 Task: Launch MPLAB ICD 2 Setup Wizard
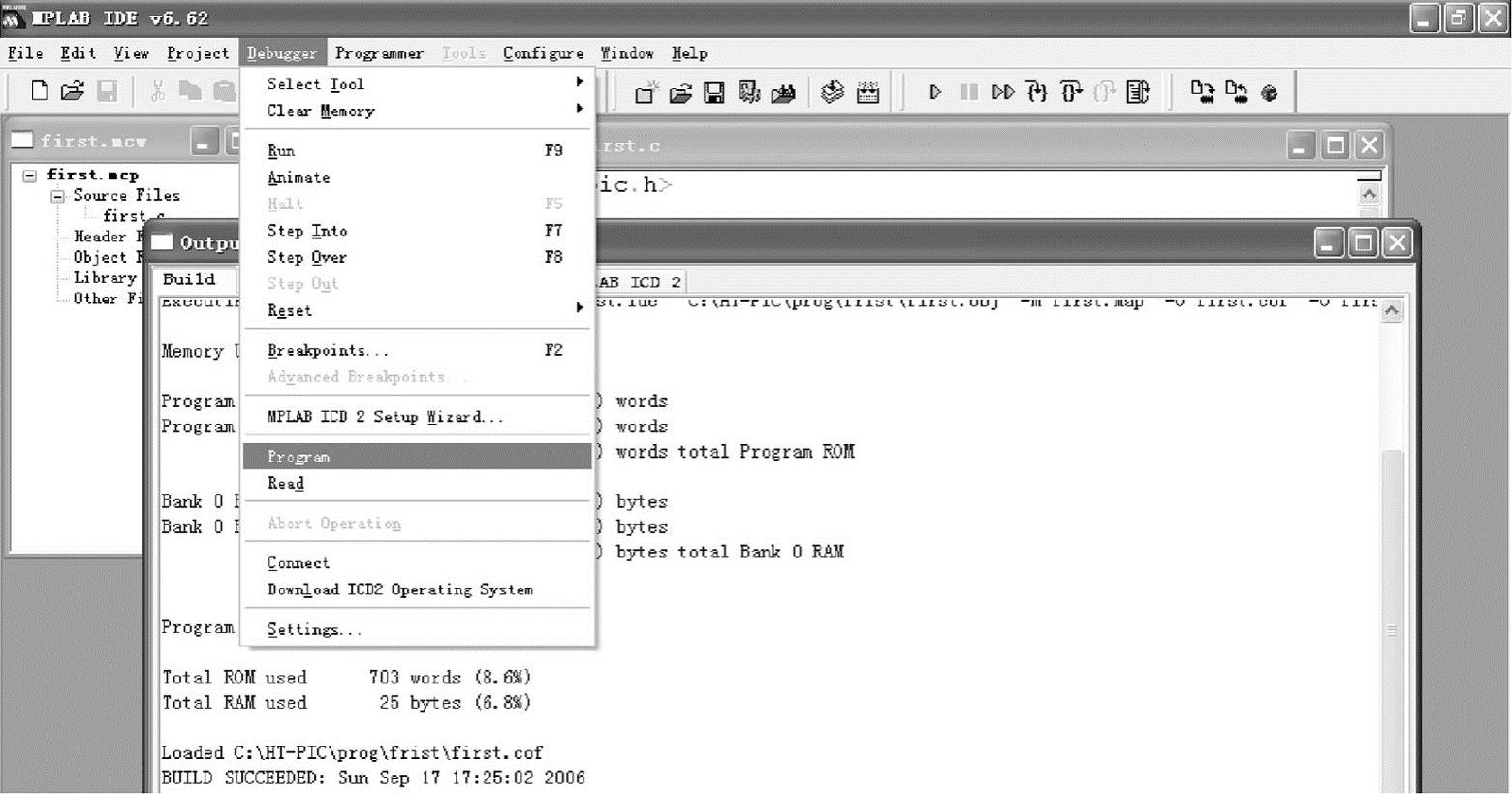point(418,417)
